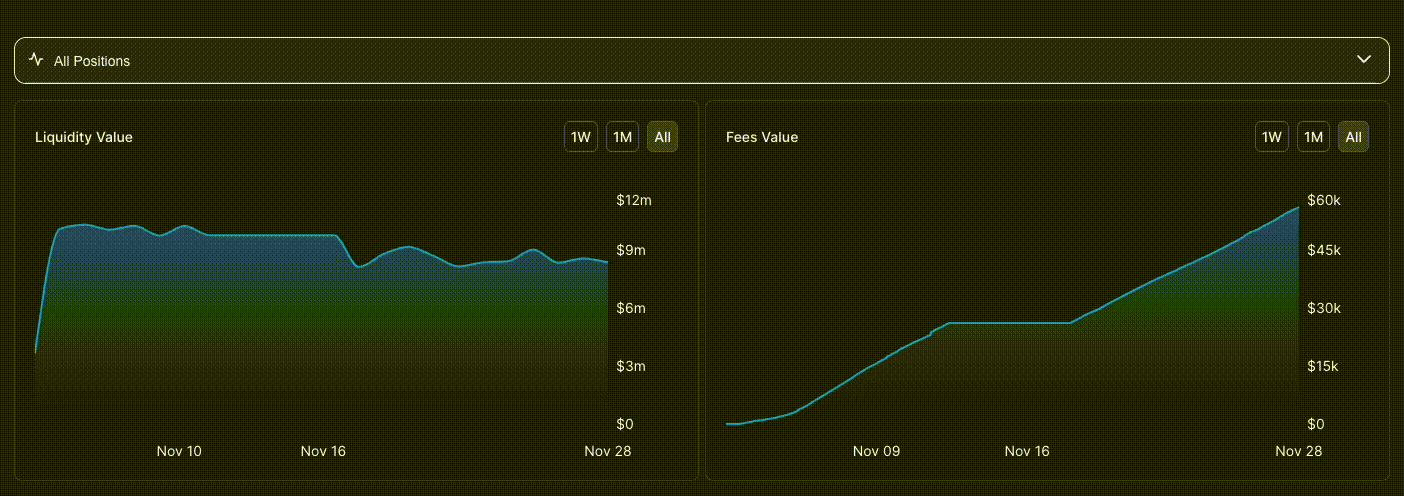The width and height of the screenshot is (1404, 496).
Task: Click the $0 label on Fees Value chart
Action: click(1317, 424)
